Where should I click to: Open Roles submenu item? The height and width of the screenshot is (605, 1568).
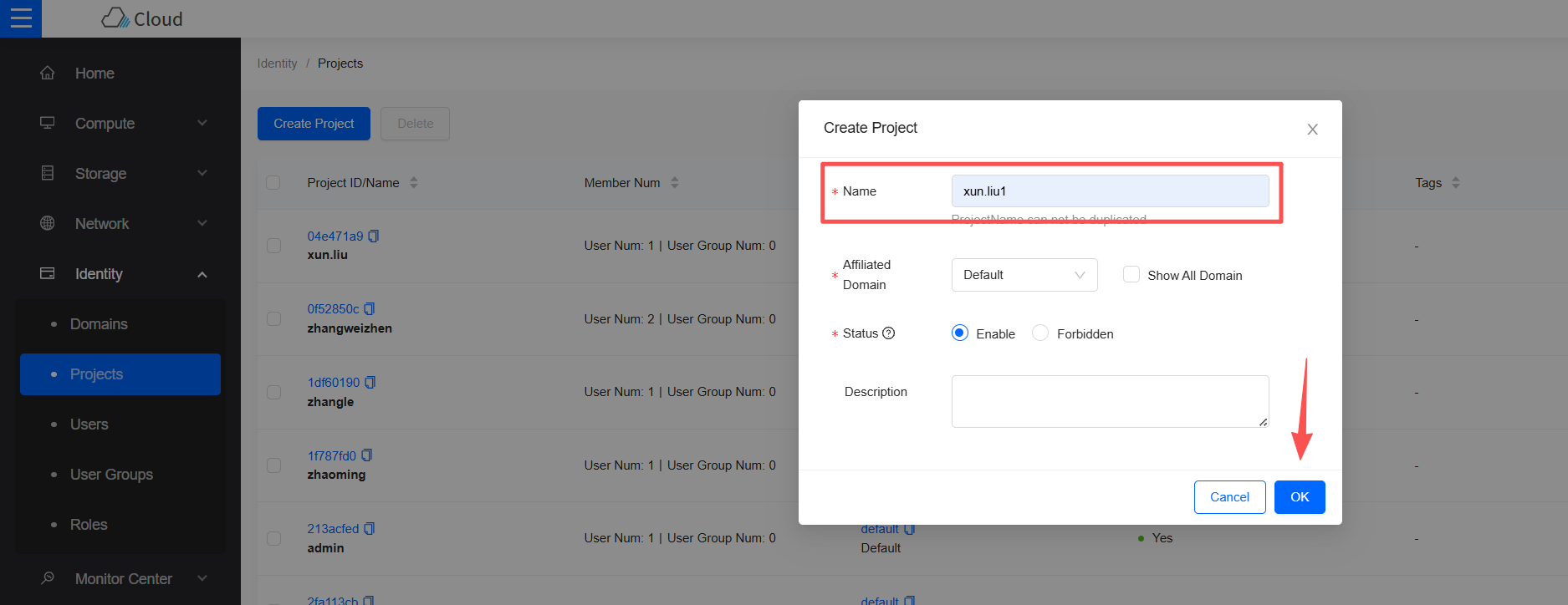click(120, 525)
